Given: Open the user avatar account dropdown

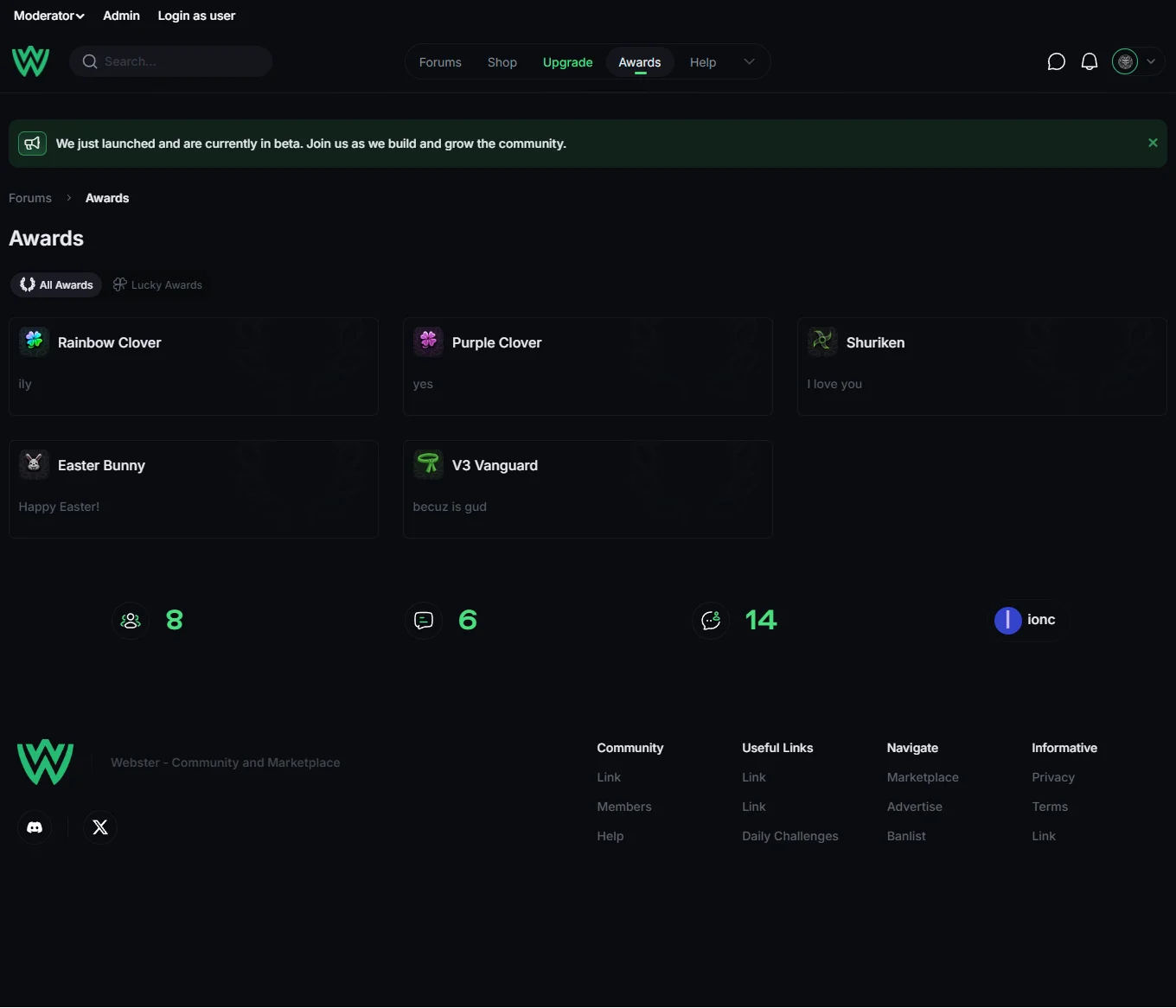Looking at the screenshot, I should [x=1135, y=61].
